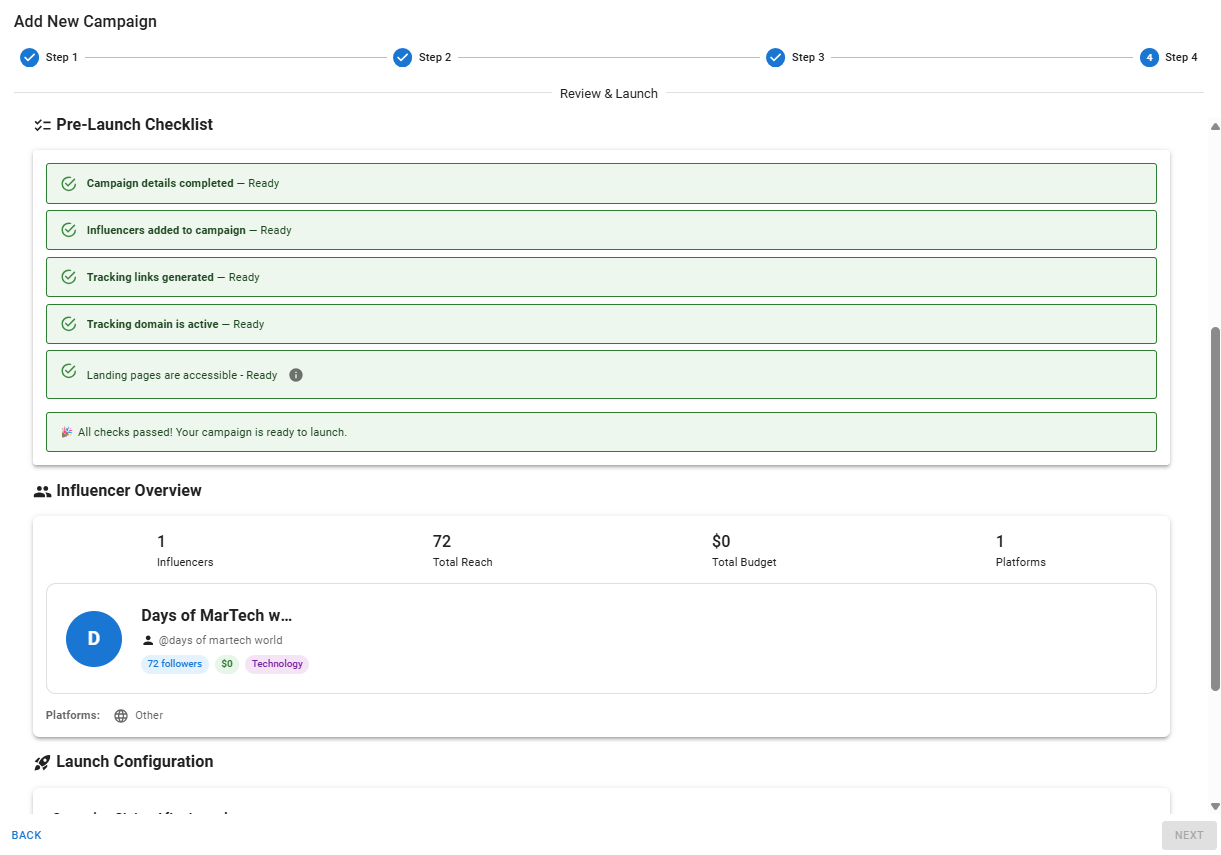Click the Tracking links generated check icon
The image size is (1221, 855).
[x=69, y=277]
